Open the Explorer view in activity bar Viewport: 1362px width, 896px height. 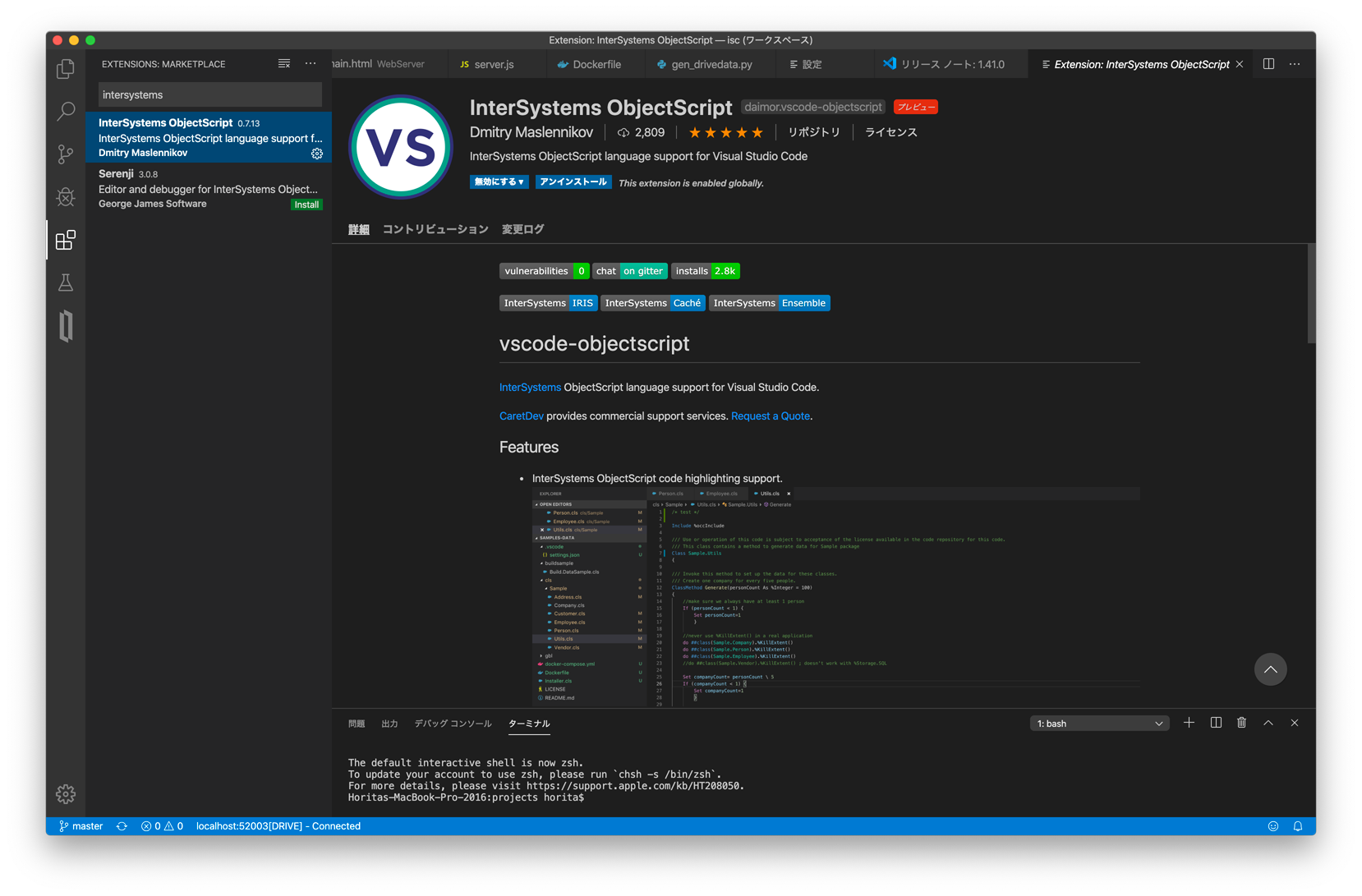tap(66, 69)
